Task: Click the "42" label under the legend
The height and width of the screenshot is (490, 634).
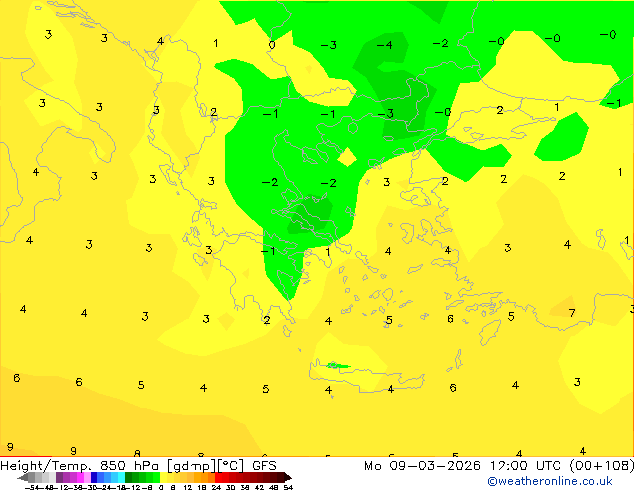Action: (260, 487)
